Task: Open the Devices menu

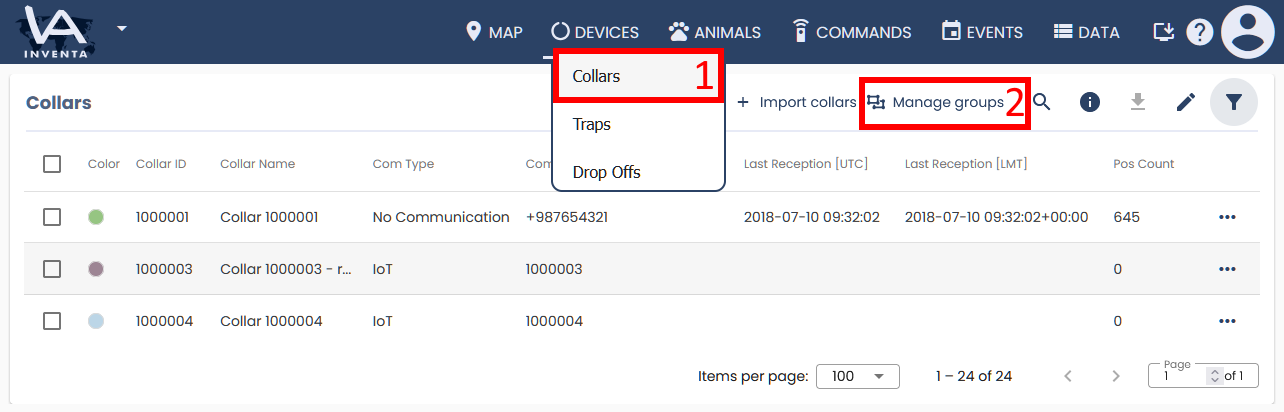Action: click(595, 32)
